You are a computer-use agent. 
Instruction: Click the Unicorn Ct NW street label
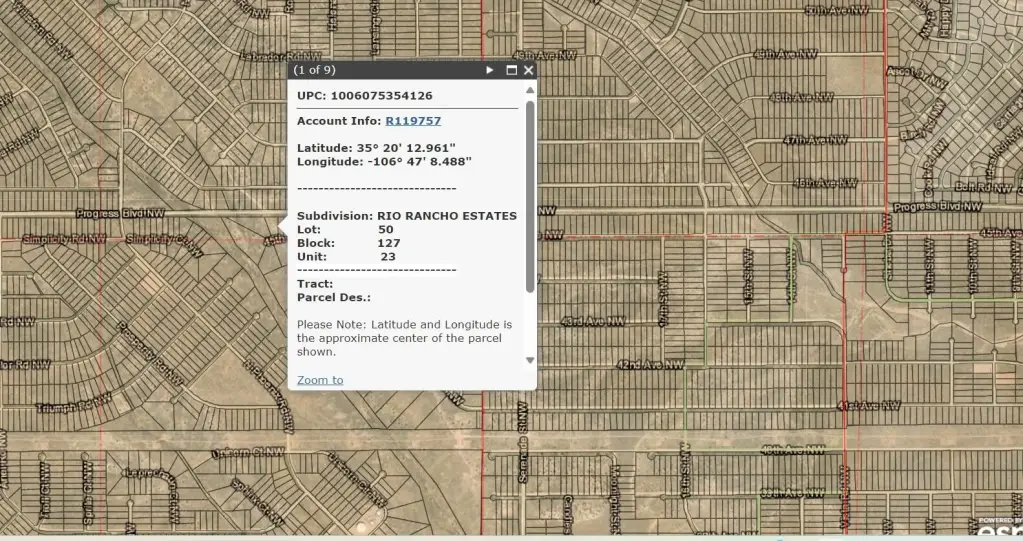pyautogui.click(x=249, y=452)
